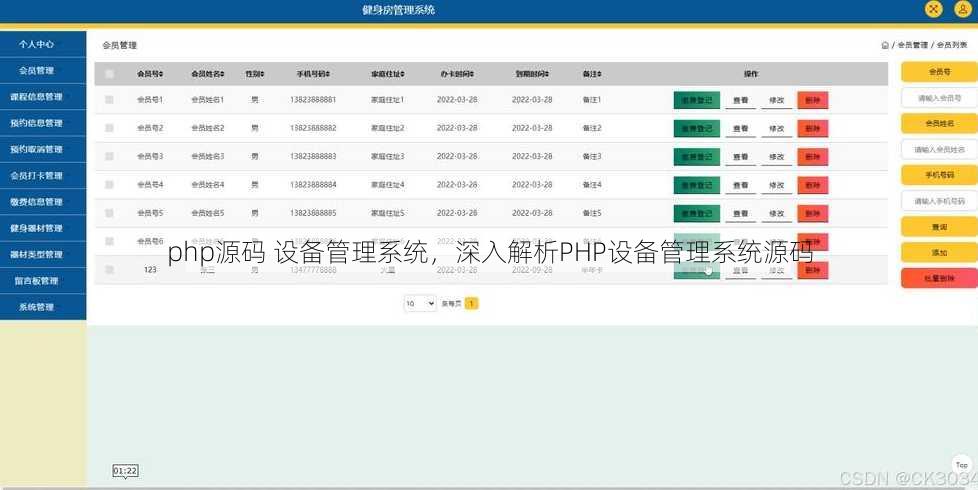Screen dimensions: 978x490
Task: Click red 删除 button for 会员号1
Action: pyautogui.click(x=813, y=100)
